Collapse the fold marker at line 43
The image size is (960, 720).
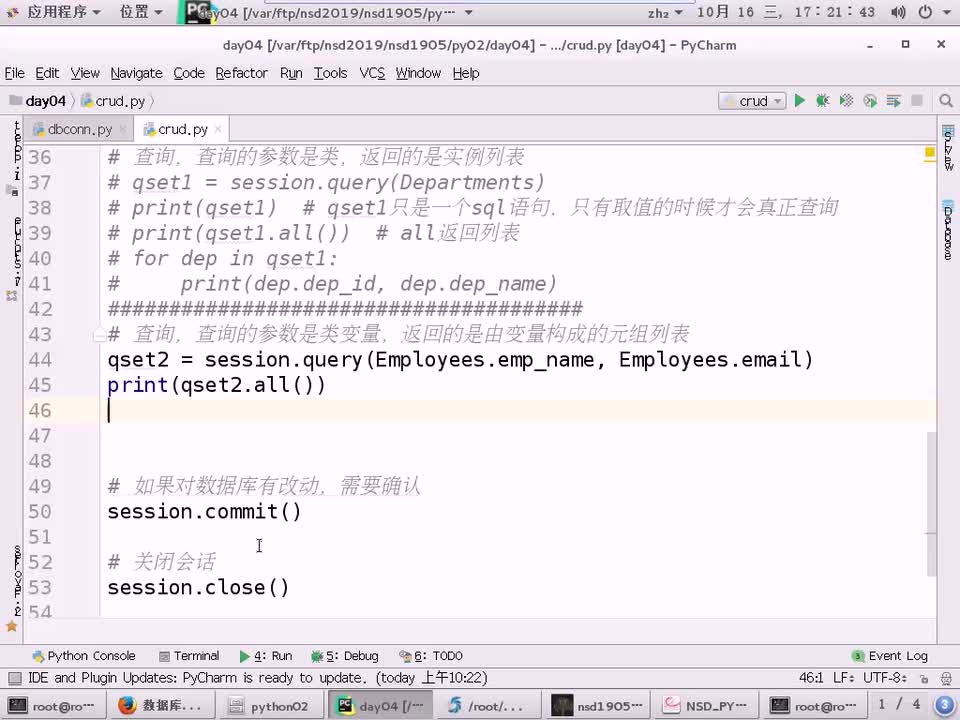click(99, 334)
